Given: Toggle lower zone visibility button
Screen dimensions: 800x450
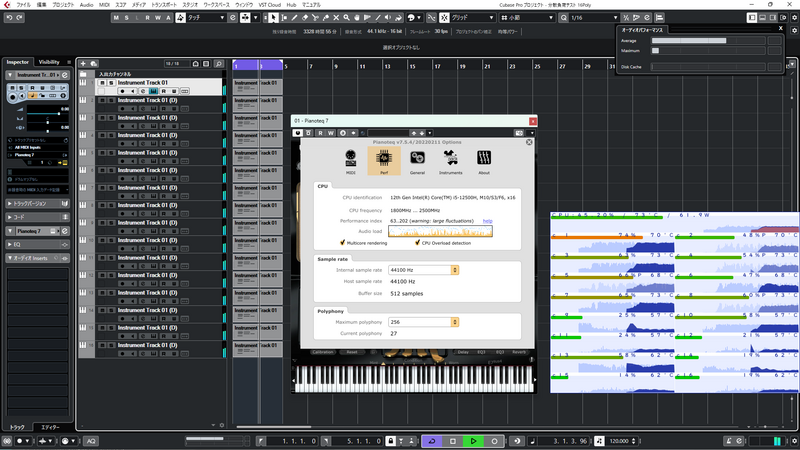Looking at the screenshot, I should point(762,18).
